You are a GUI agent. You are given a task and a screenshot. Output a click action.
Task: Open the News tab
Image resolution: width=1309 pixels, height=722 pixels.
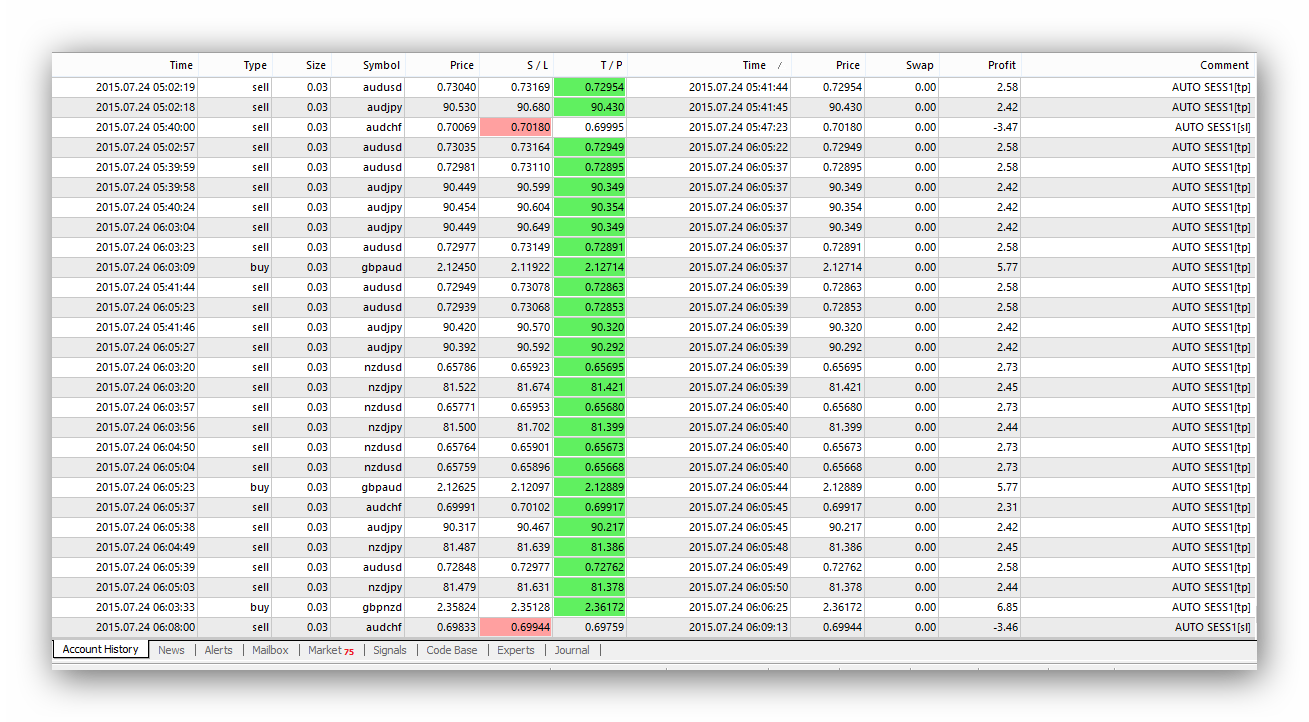pos(171,650)
